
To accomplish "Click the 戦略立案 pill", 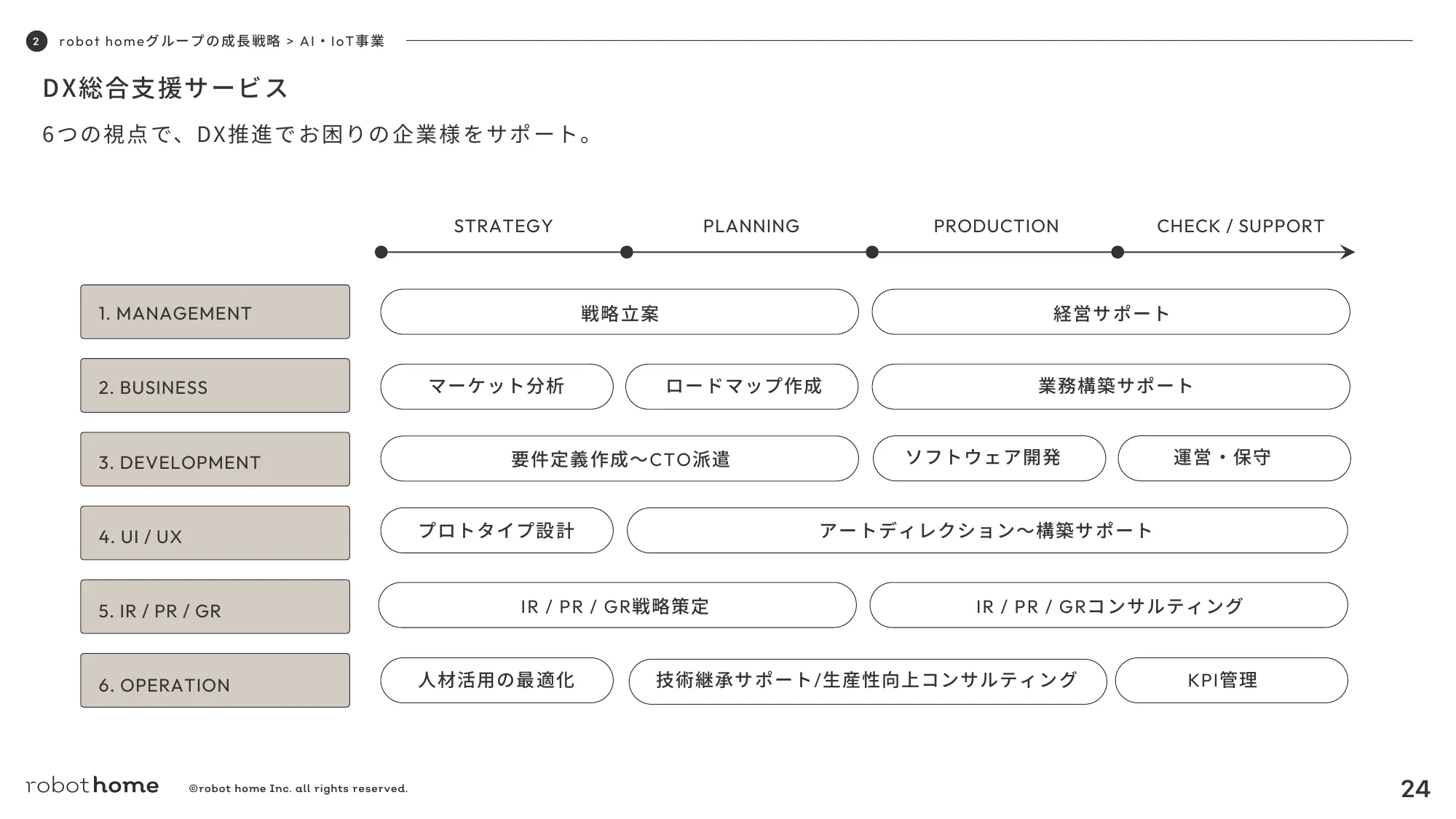I will click(x=620, y=312).
